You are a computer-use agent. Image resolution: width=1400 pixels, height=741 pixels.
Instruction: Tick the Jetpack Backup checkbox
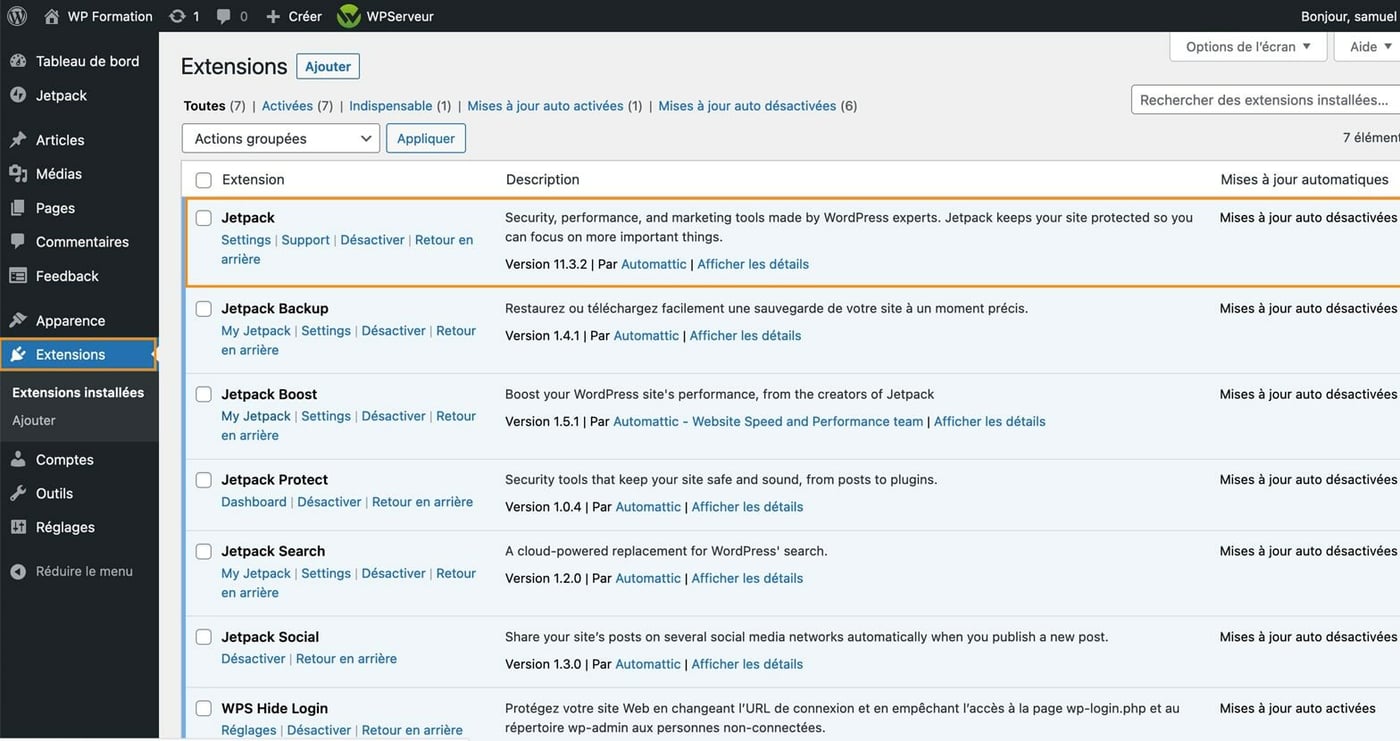(x=204, y=309)
